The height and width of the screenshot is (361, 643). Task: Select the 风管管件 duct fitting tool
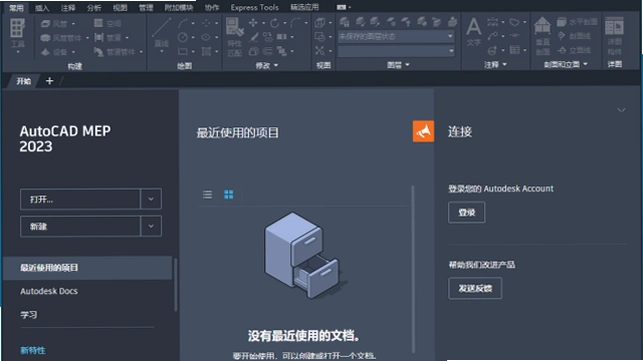click(x=61, y=38)
